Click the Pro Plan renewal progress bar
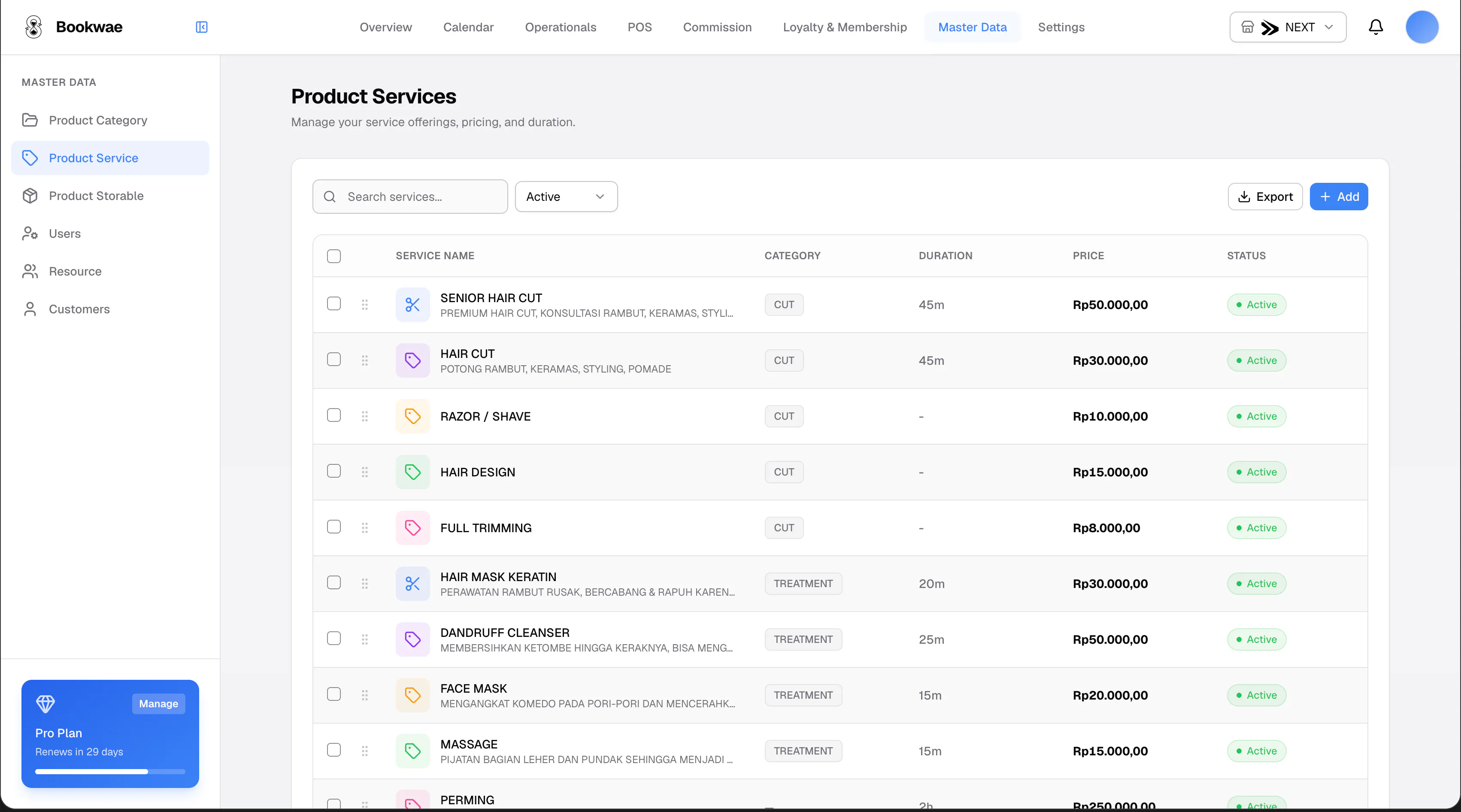This screenshot has width=1461, height=812. [x=110, y=771]
